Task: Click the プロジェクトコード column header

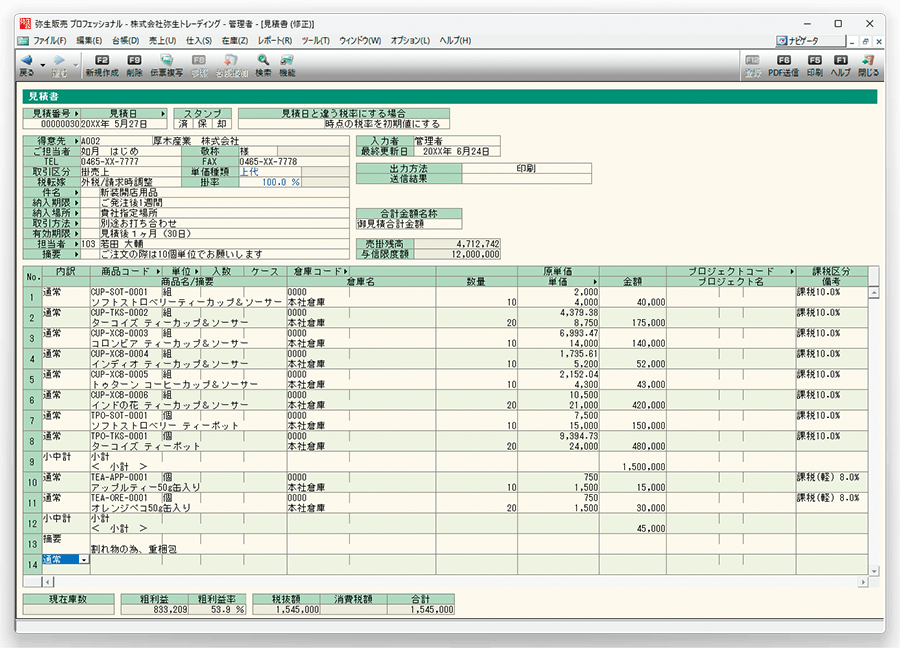Action: [731, 271]
